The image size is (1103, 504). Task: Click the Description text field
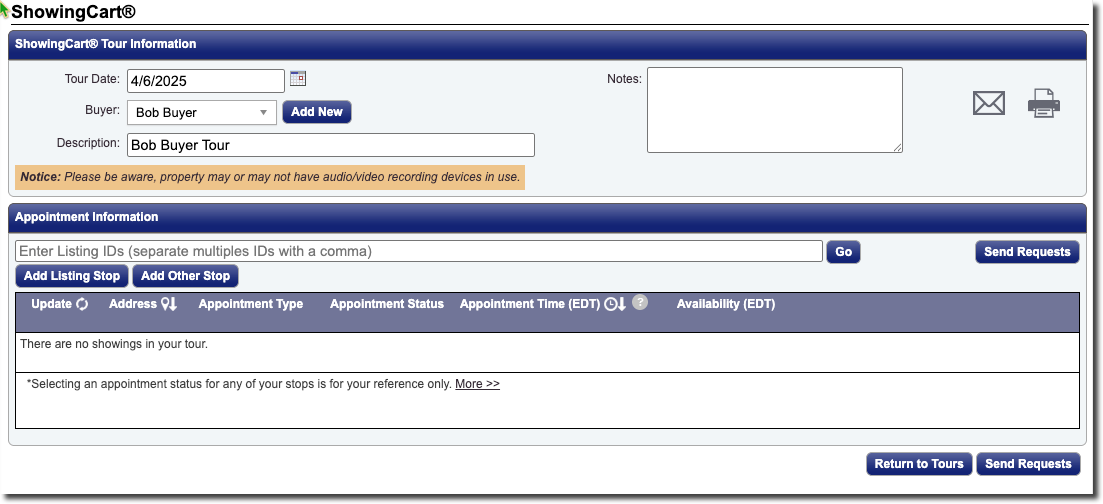(330, 145)
